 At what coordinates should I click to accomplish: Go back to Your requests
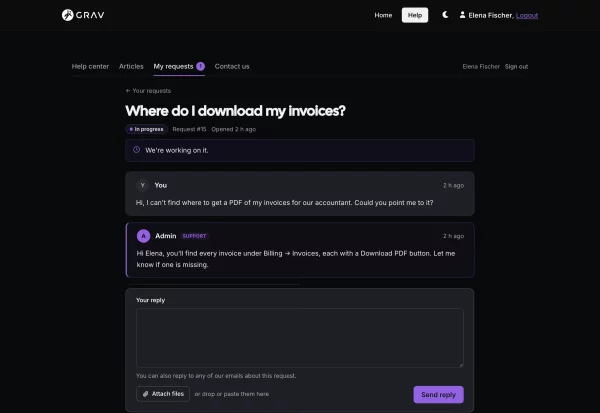(x=148, y=91)
